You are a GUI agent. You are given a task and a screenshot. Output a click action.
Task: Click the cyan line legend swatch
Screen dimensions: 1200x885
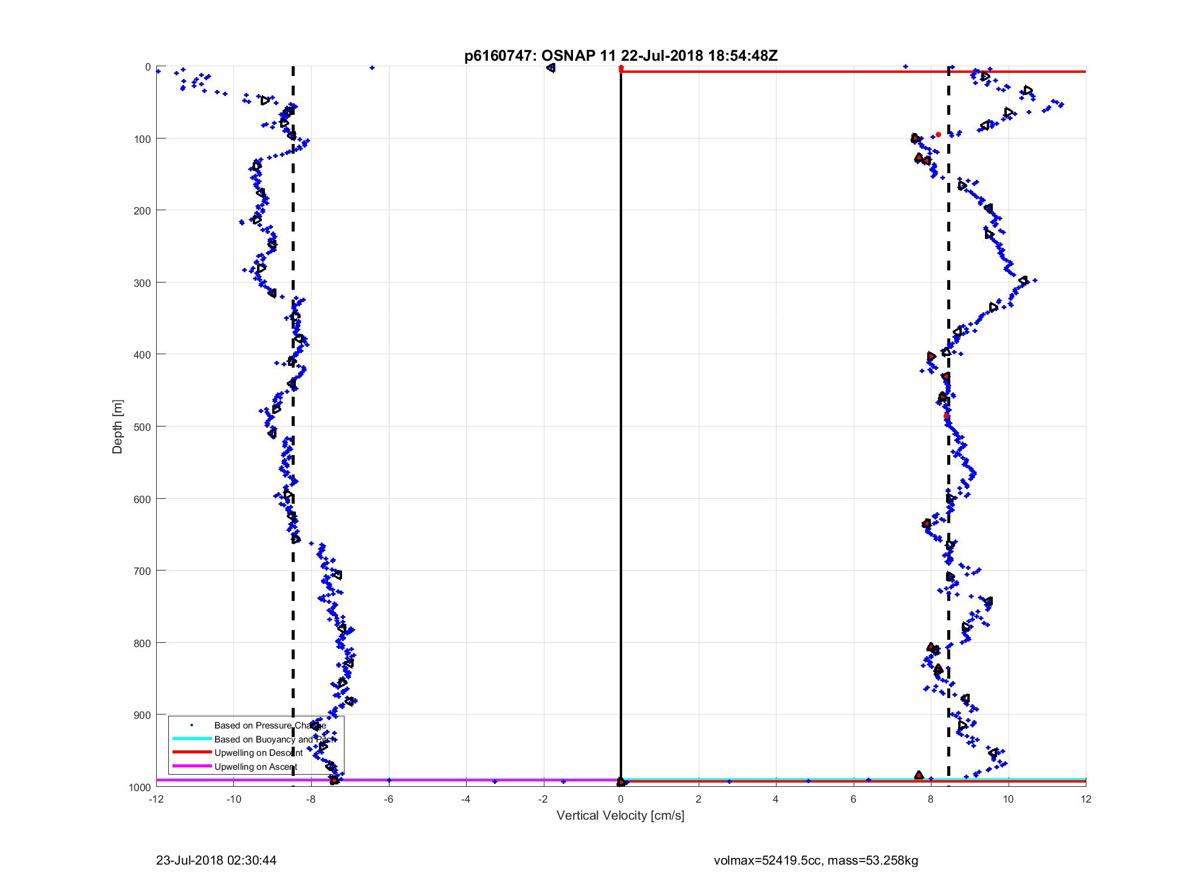point(191,739)
